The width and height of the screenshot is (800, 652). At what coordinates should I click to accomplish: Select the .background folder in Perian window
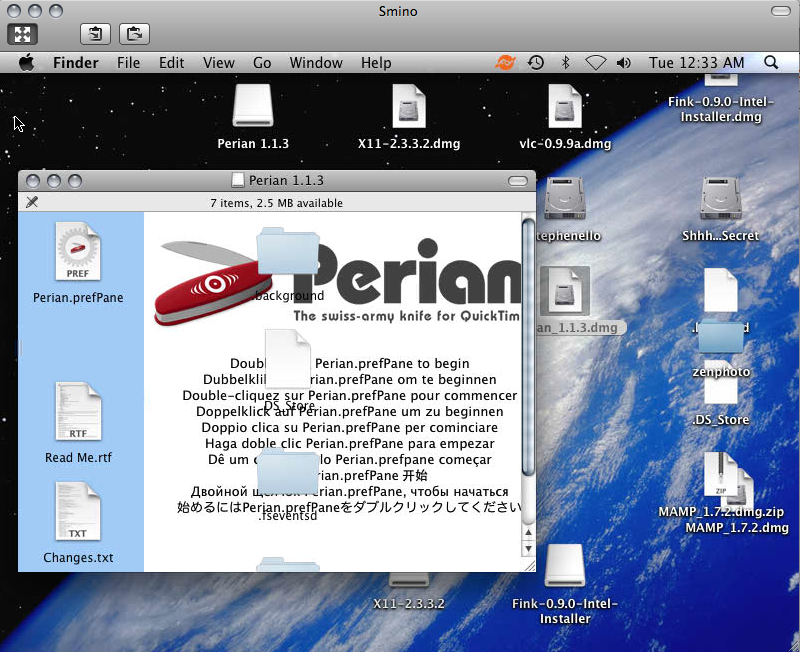pyautogui.click(x=288, y=252)
